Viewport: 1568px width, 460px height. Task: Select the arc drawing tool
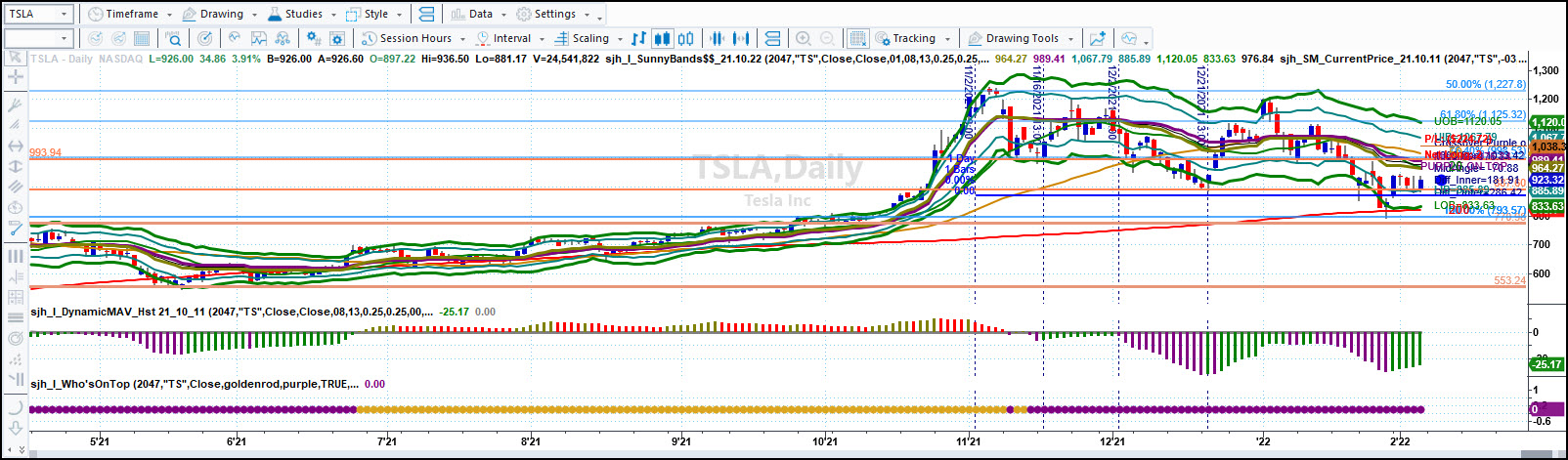(16, 406)
